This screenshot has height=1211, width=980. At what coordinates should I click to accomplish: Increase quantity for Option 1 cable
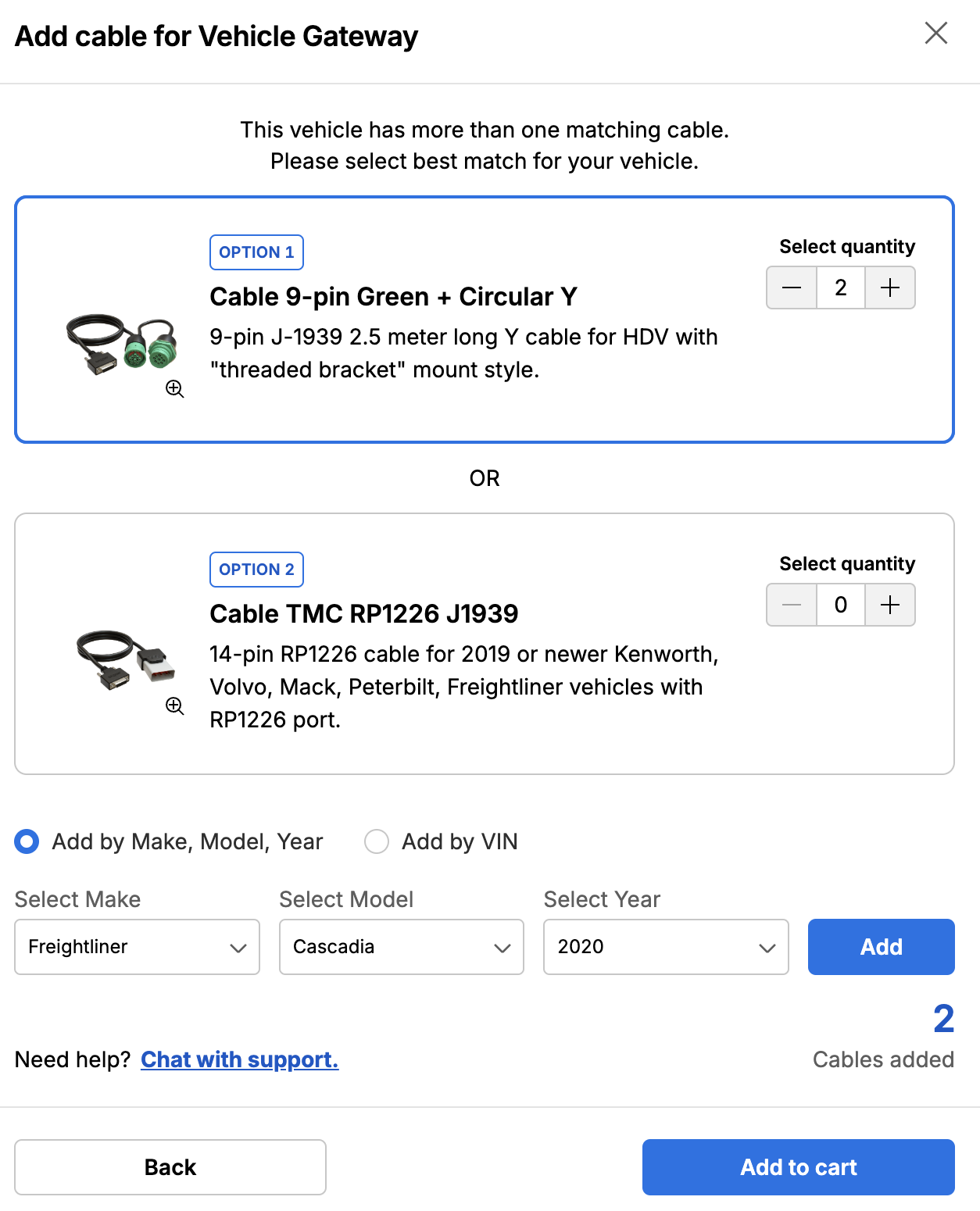[x=890, y=288]
